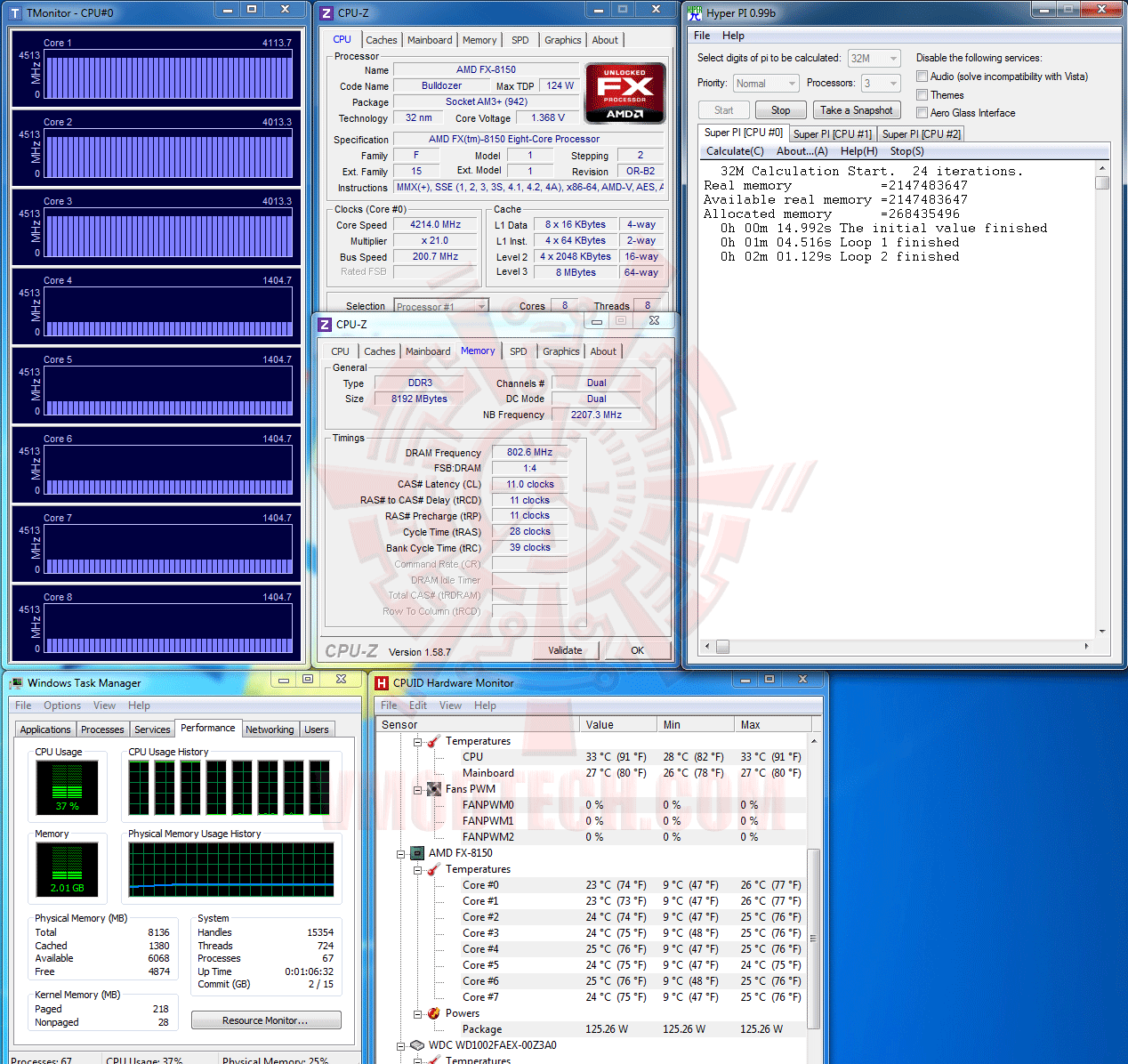Click the CPU-Z icon of the upper CPU-Z window
This screenshot has height=1064, width=1128.
click(x=326, y=13)
